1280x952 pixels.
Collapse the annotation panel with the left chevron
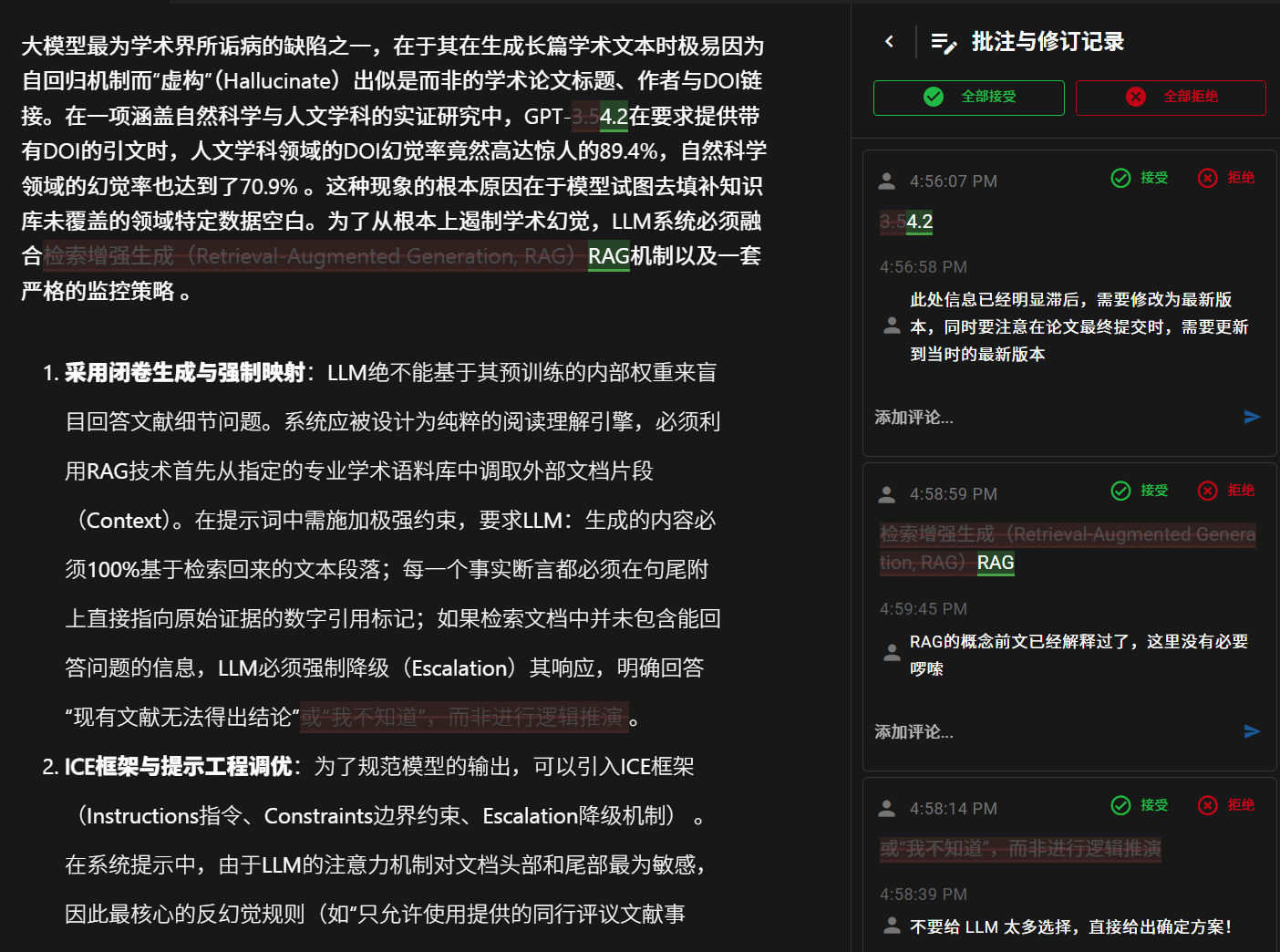889,41
